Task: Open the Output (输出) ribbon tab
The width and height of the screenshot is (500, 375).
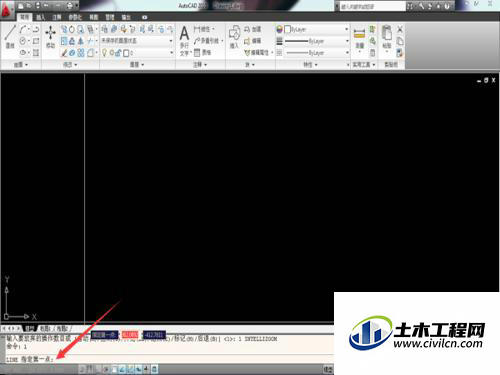Action: [126, 17]
